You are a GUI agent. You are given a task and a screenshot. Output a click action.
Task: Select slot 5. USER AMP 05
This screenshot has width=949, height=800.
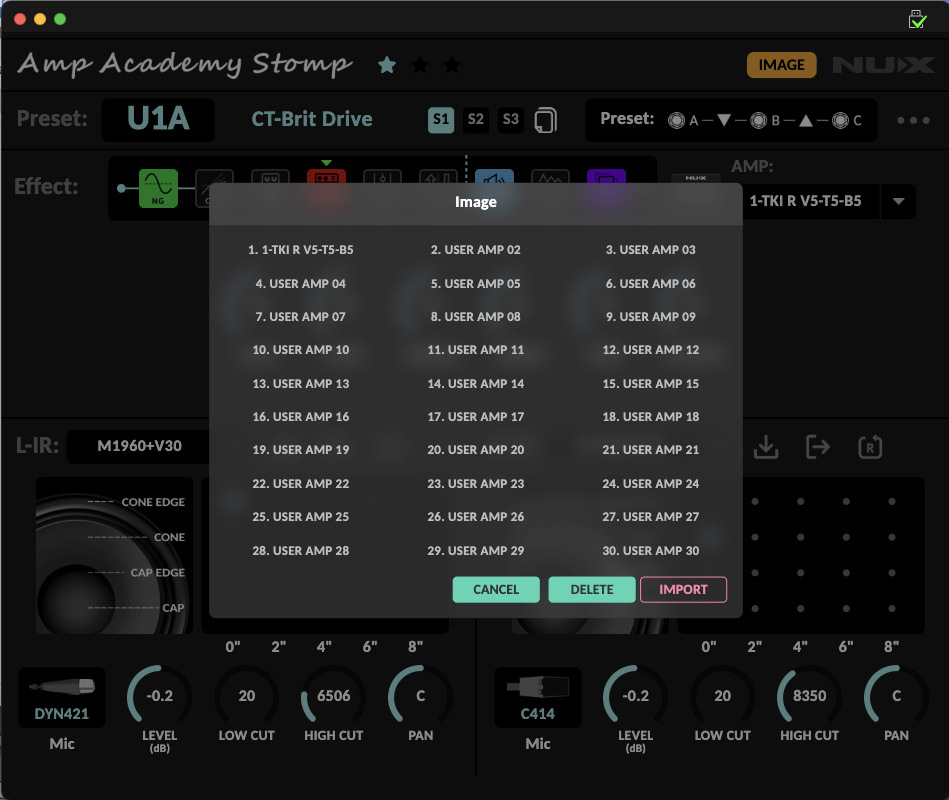click(x=476, y=283)
